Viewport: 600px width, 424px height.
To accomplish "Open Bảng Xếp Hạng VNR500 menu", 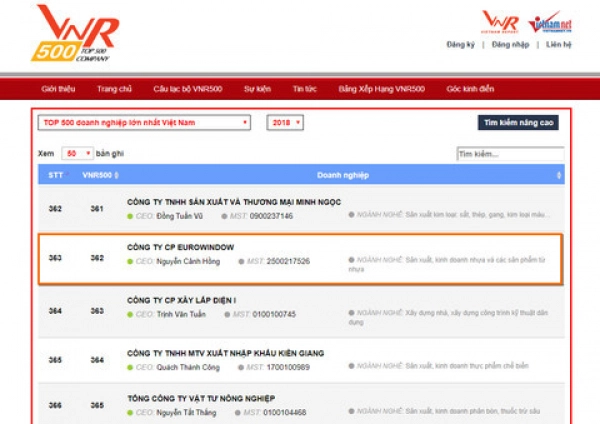I will pyautogui.click(x=382, y=89).
